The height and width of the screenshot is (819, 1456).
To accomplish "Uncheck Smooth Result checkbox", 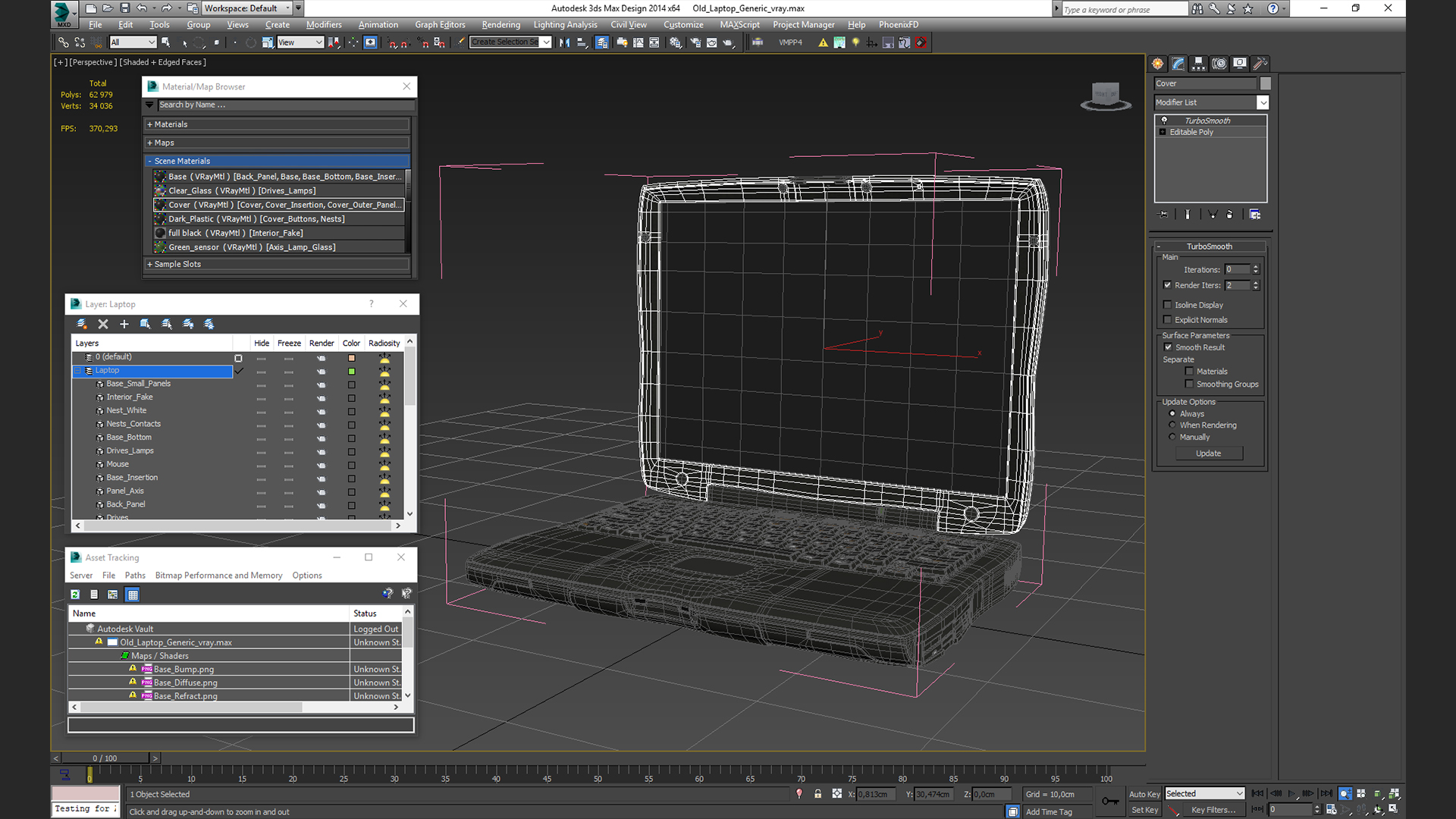I will (x=1168, y=347).
